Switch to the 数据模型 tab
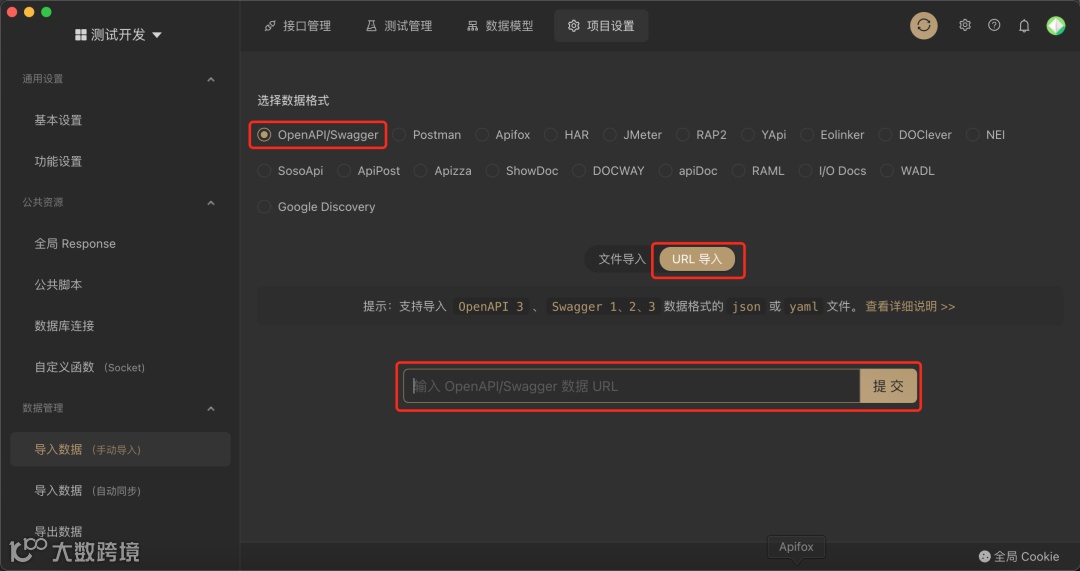 pos(500,26)
